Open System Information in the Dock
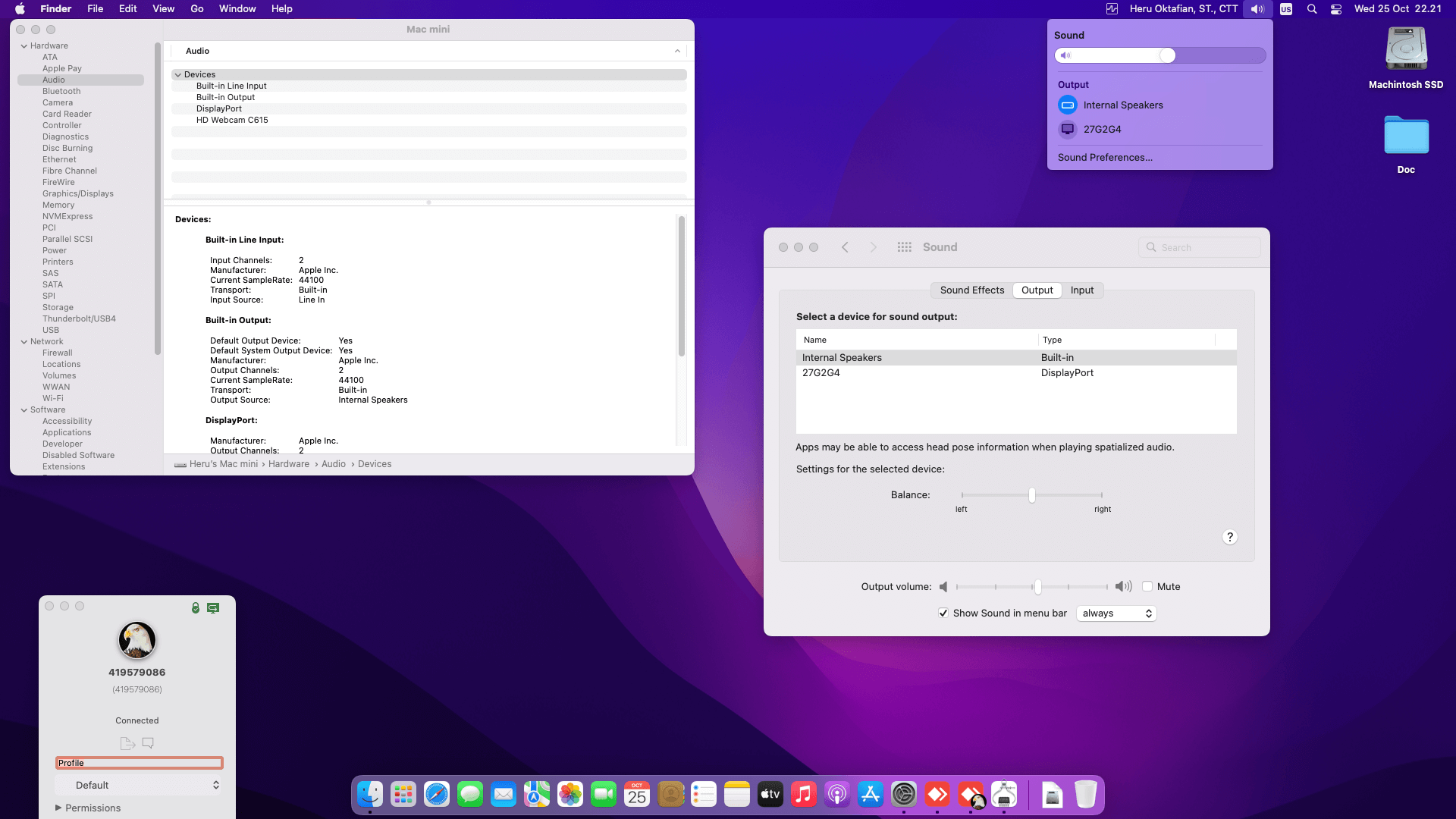 (x=1004, y=794)
